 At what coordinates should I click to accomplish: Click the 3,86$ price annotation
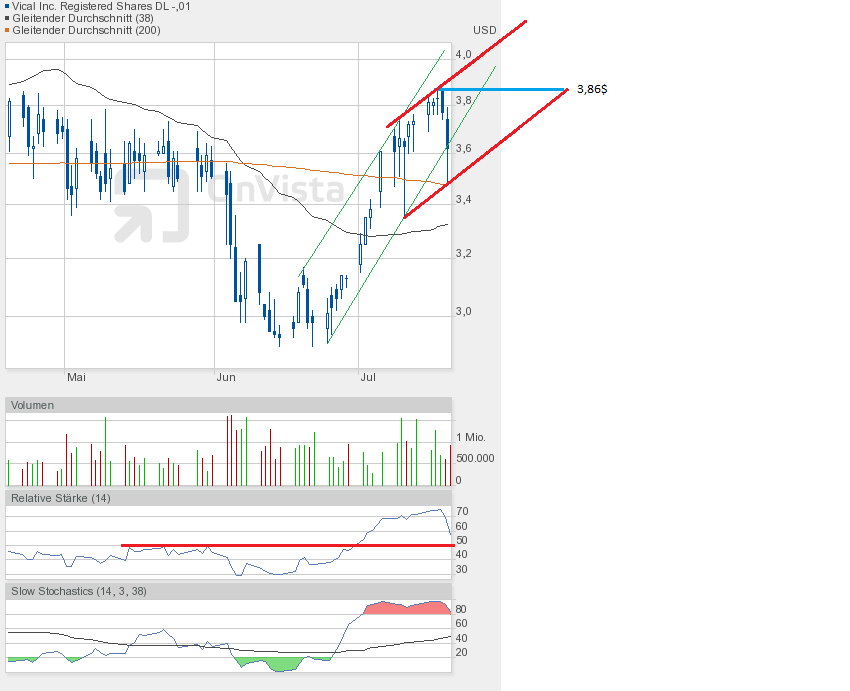[x=592, y=89]
